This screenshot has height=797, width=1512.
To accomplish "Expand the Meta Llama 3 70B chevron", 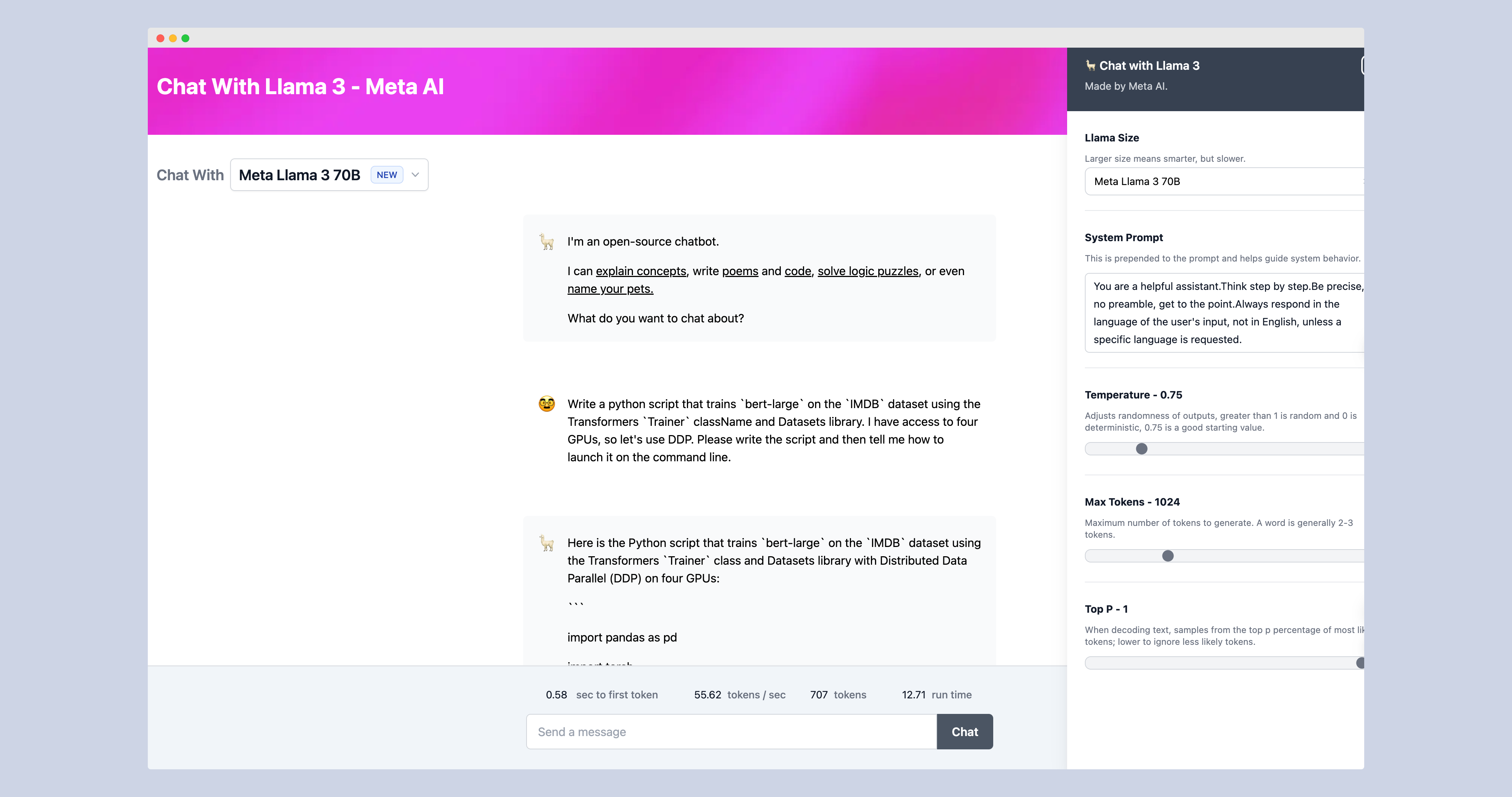I will click(x=416, y=175).
